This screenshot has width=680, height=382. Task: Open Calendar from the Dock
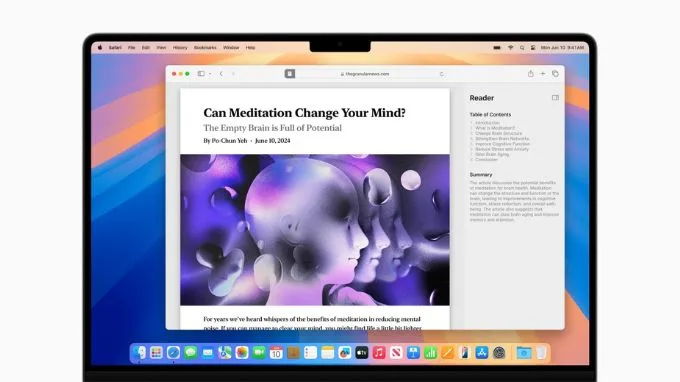276,353
